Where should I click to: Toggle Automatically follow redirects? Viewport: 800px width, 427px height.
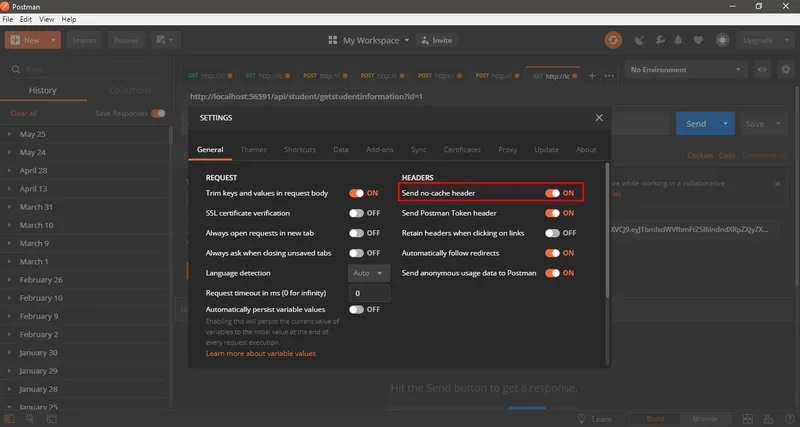[552, 253]
